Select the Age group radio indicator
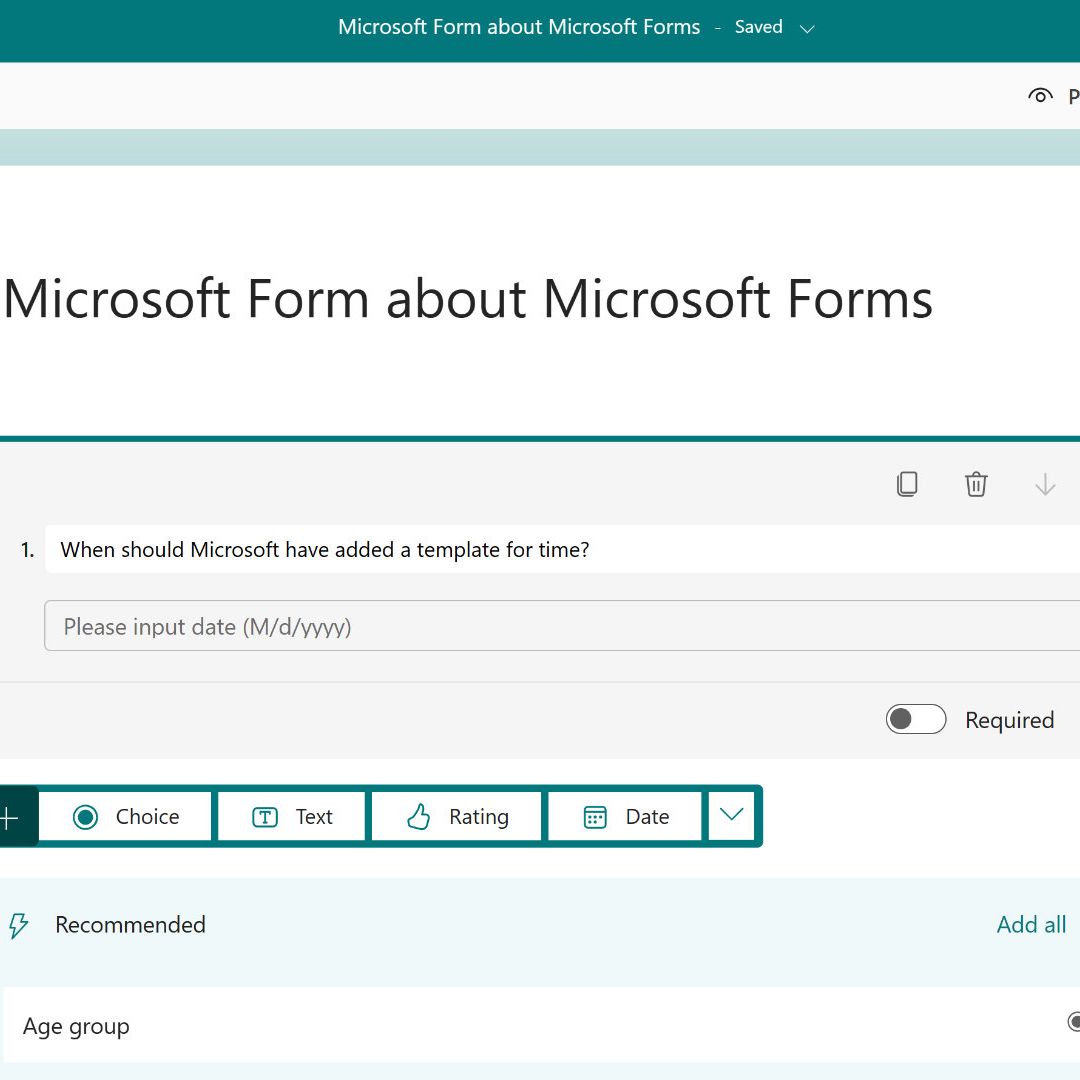1080x1080 pixels. (1073, 1021)
